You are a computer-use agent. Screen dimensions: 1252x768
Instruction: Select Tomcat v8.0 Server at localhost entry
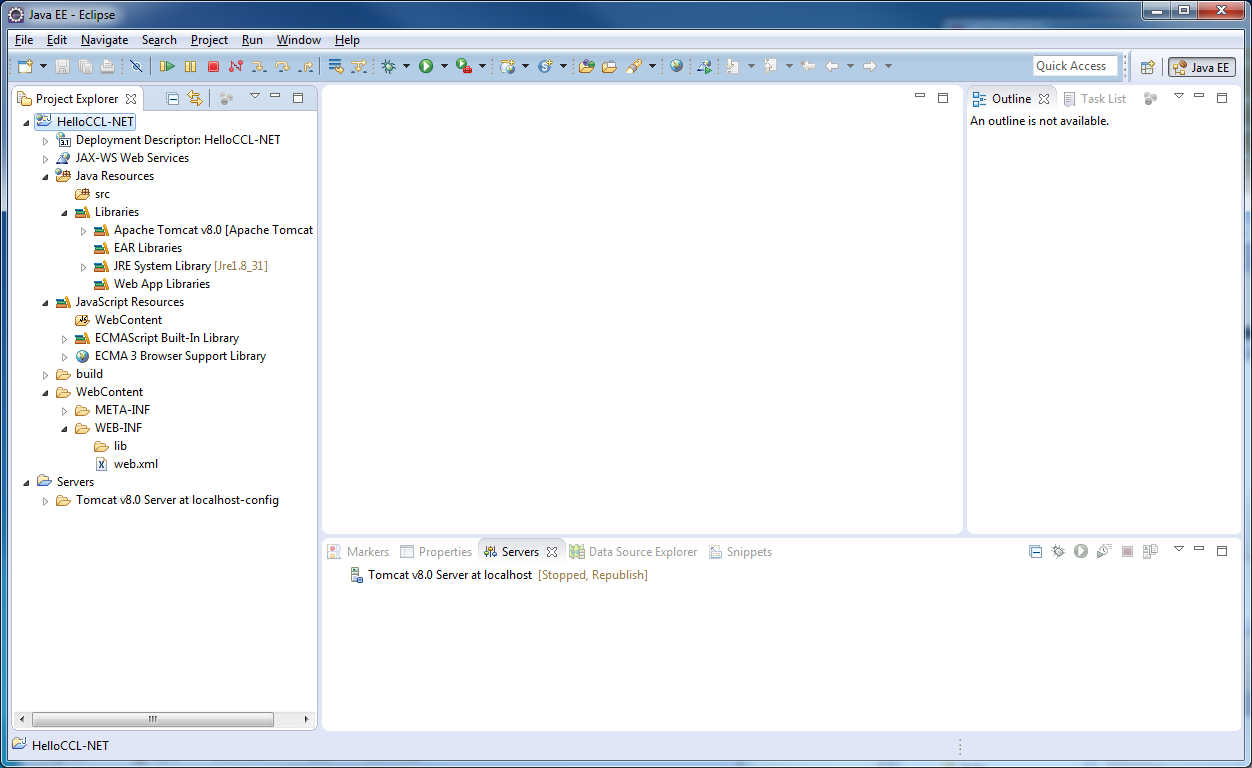[x=449, y=575]
